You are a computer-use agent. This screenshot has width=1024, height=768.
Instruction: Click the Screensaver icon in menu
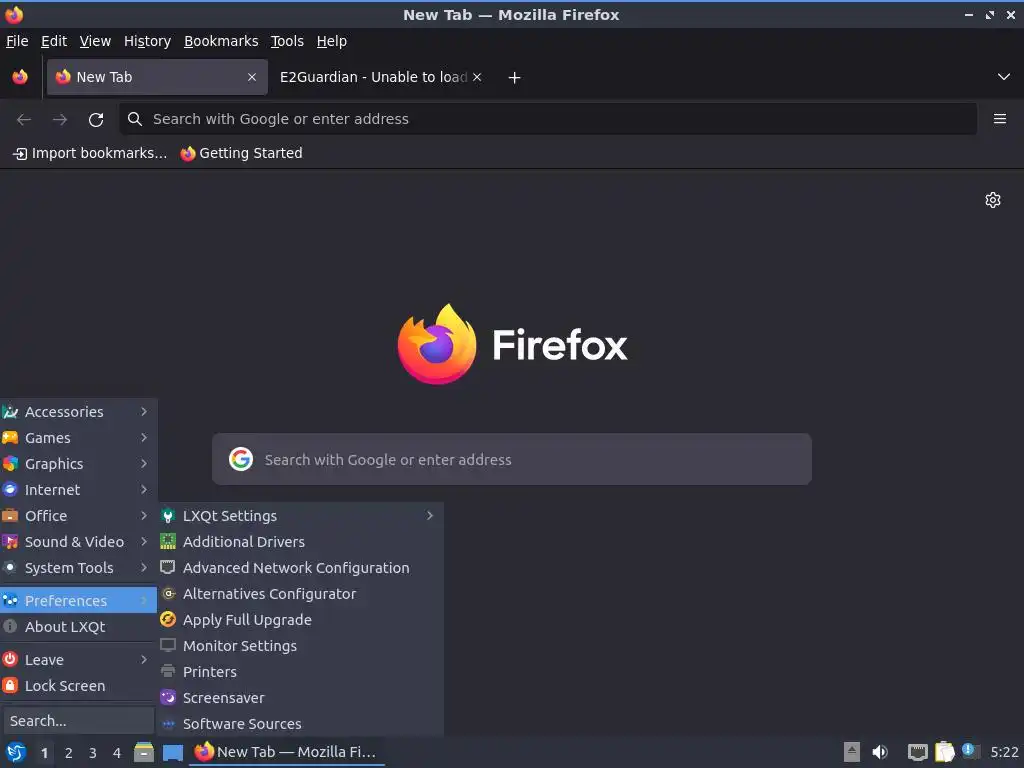pyautogui.click(x=168, y=697)
